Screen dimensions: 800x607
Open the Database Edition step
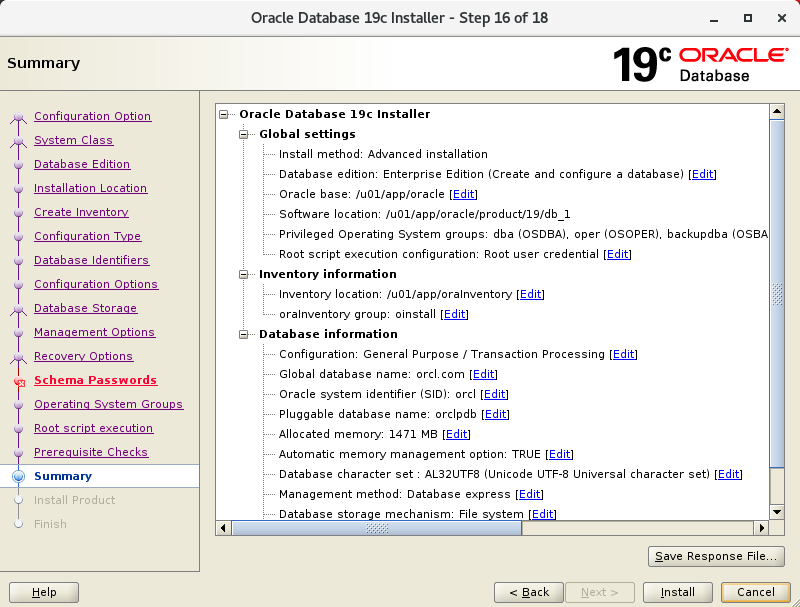click(x=82, y=164)
